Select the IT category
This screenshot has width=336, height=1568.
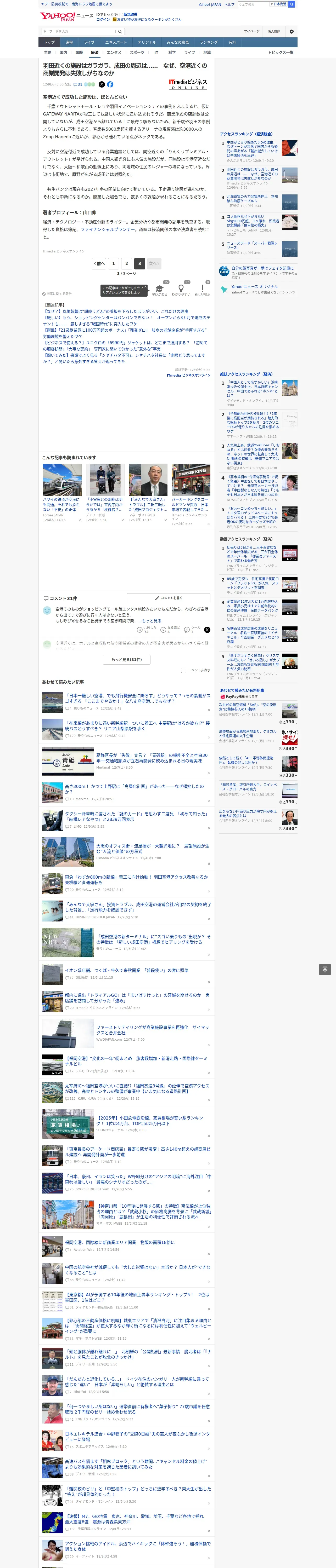point(156,52)
